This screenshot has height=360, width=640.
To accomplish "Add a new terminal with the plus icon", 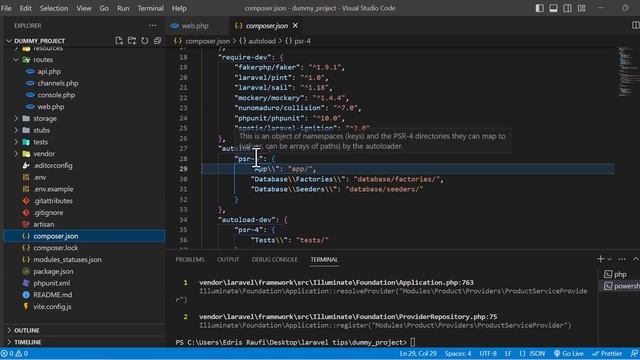I will point(600,259).
